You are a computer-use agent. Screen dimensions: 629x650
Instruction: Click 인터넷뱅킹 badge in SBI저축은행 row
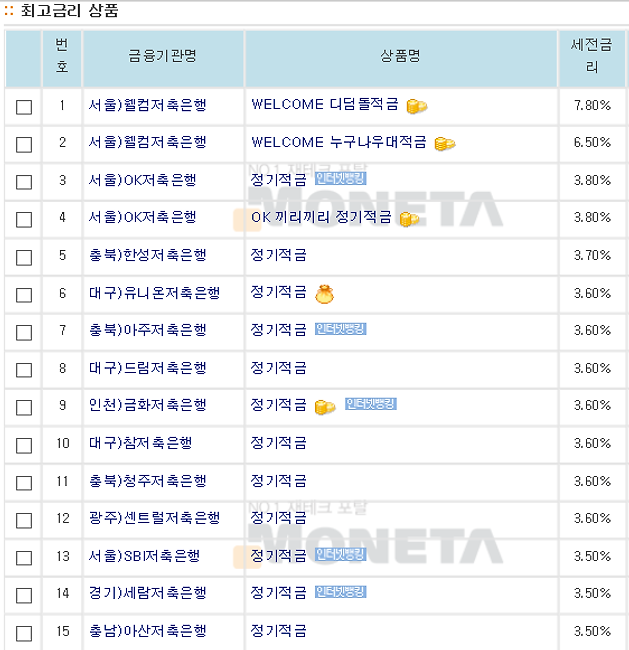340,554
